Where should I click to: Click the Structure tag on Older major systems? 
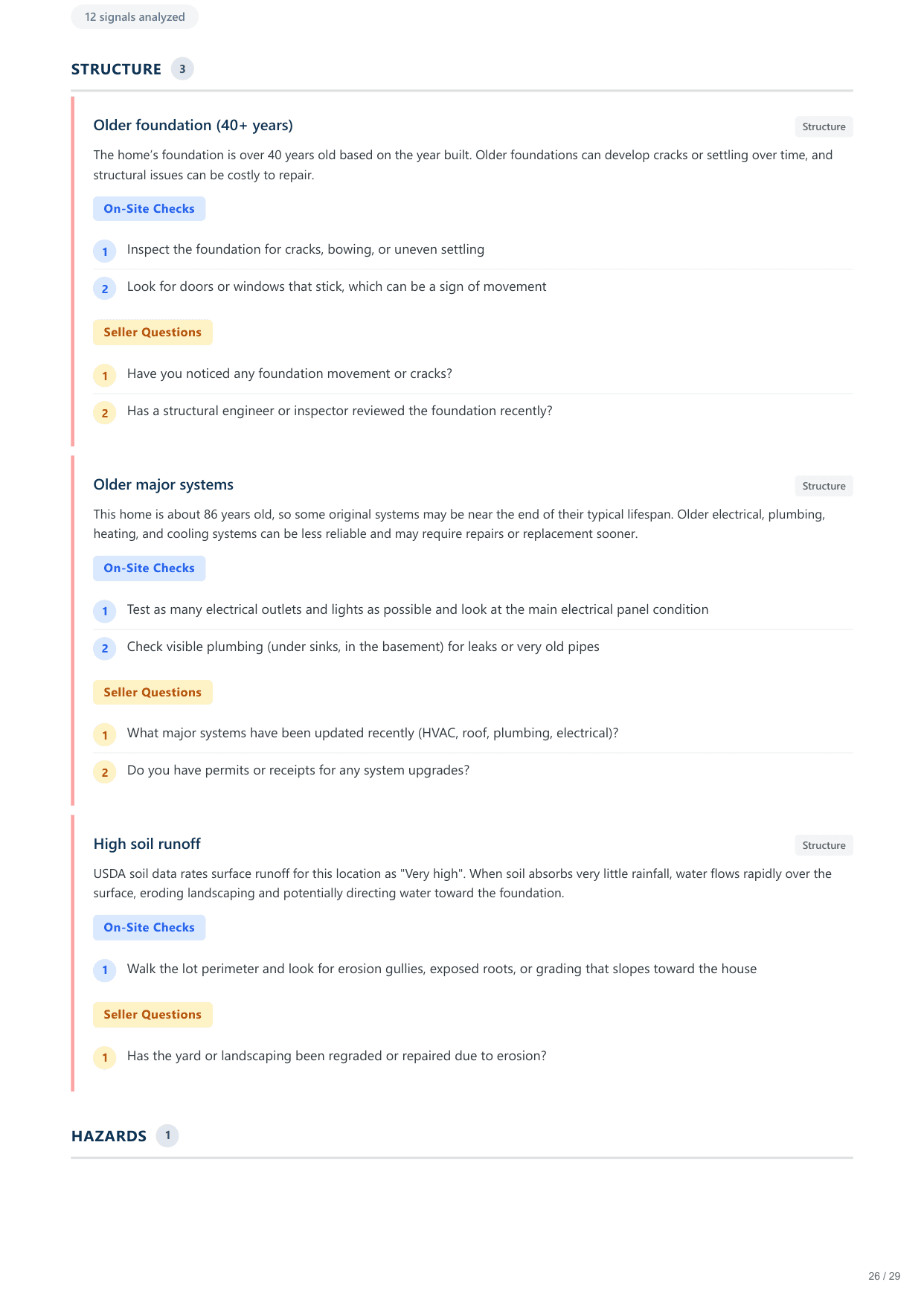coord(824,487)
